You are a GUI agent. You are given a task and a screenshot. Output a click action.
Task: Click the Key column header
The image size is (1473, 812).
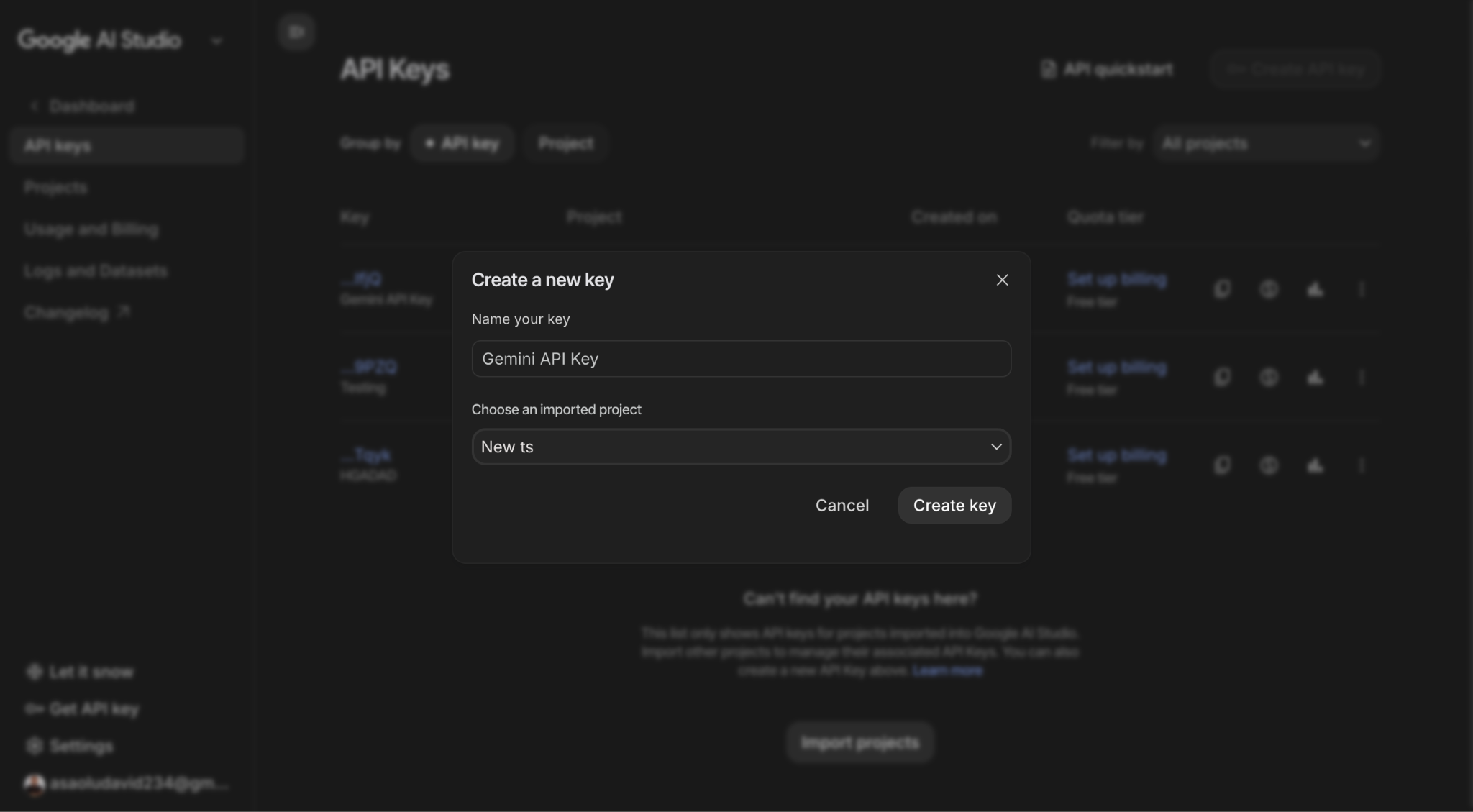[355, 217]
